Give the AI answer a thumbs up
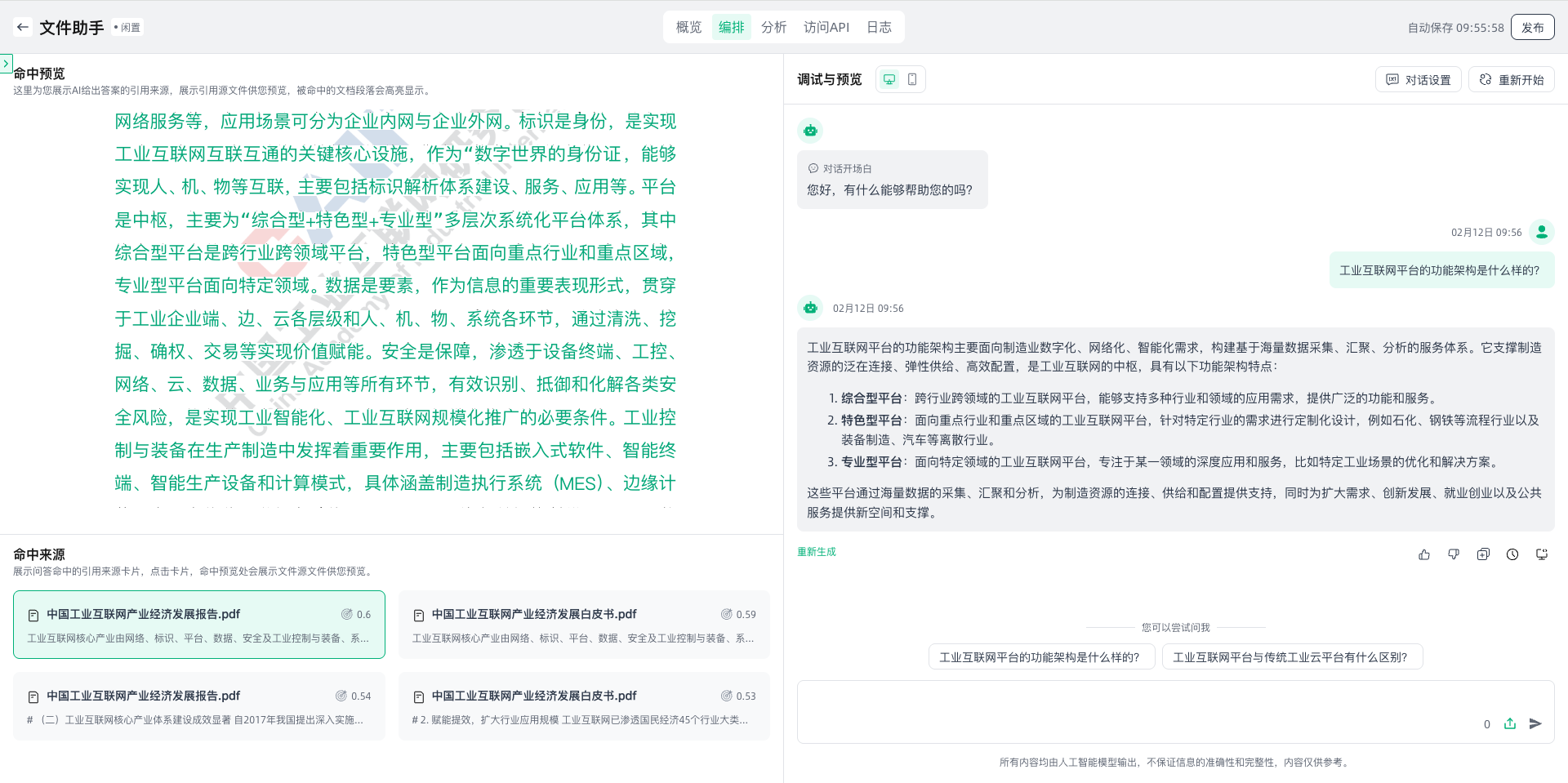Viewport: 1568px width, 783px height. (1424, 554)
